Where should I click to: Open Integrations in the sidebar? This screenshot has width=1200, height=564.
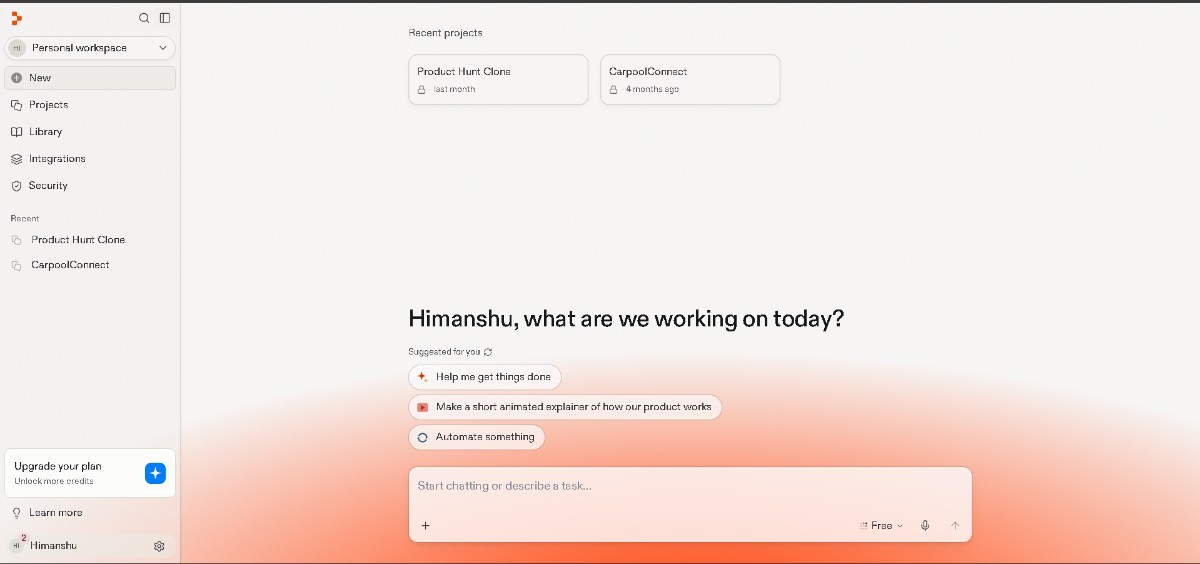pos(90,159)
